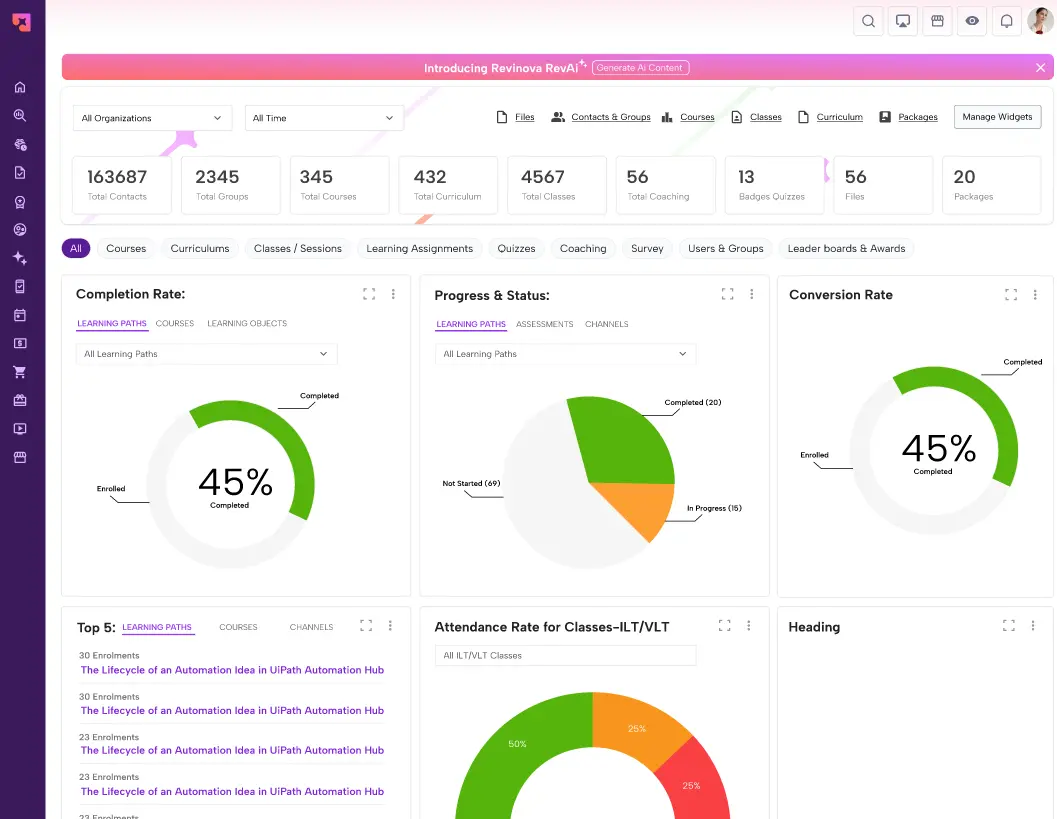
Task: Open Conversion Rate widget three-dot menu
Action: tap(1035, 294)
